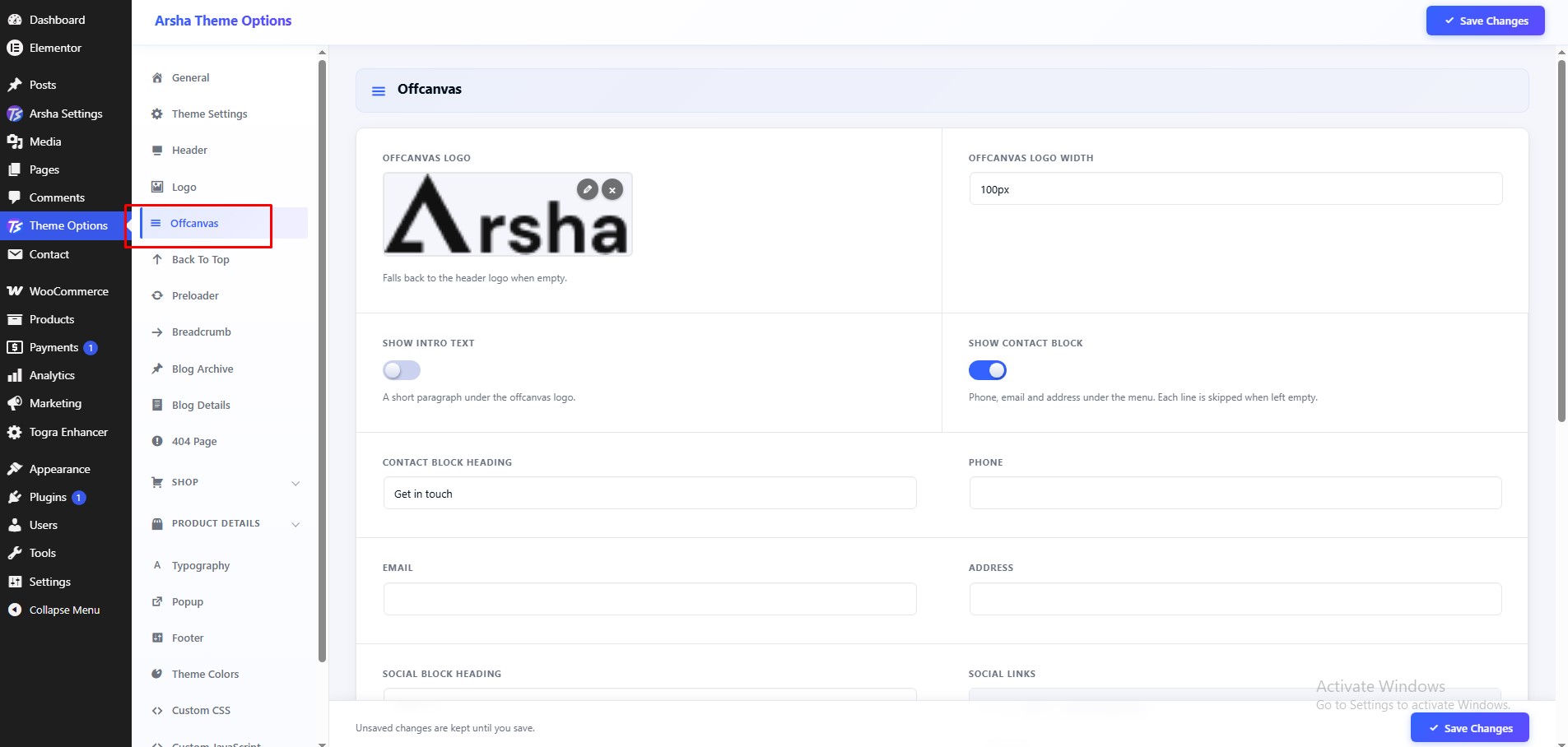Select the Preloader options tab
Viewport: 1568px width, 747px height.
[x=224, y=295]
